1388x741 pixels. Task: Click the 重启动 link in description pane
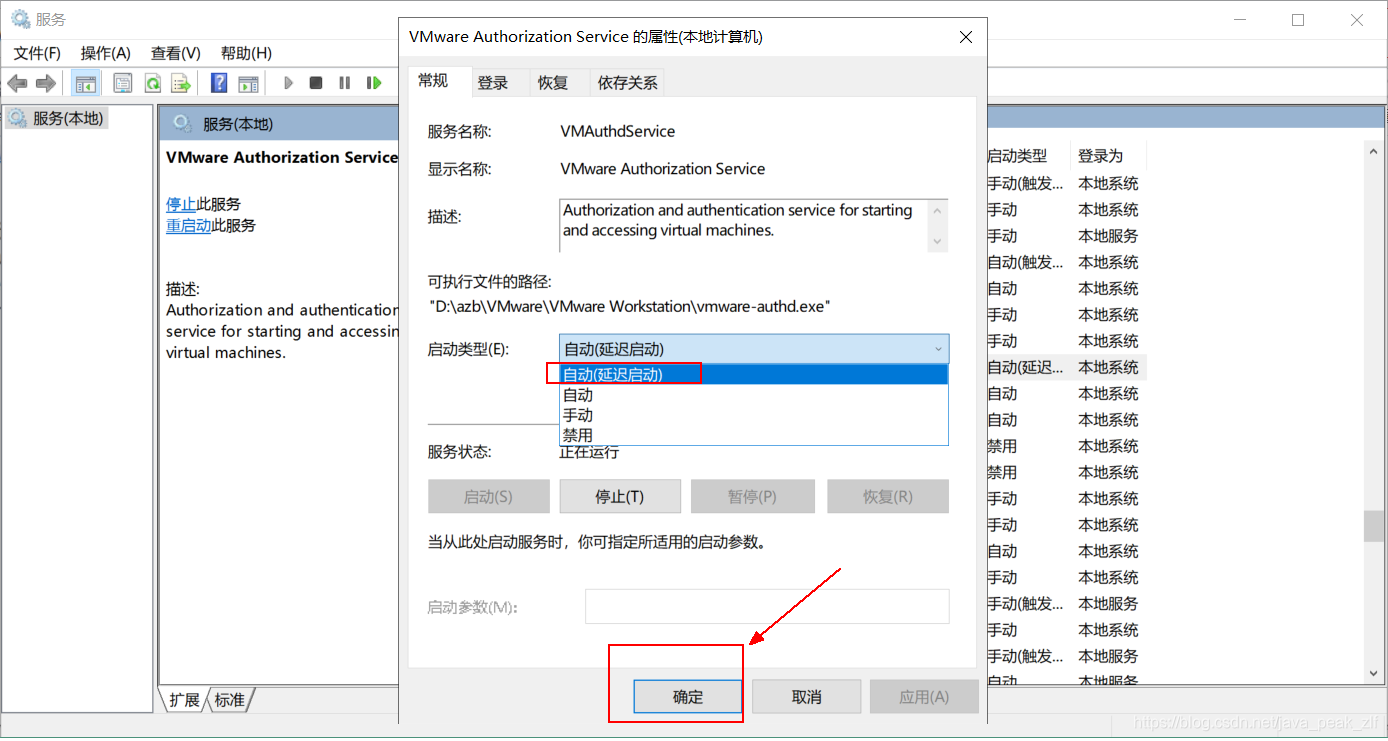coord(188,226)
